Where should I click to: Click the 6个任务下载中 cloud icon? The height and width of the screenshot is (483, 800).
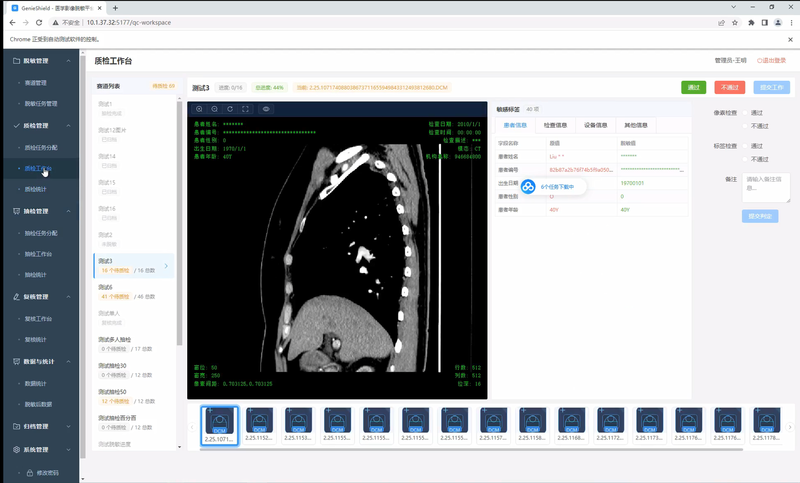click(528, 187)
